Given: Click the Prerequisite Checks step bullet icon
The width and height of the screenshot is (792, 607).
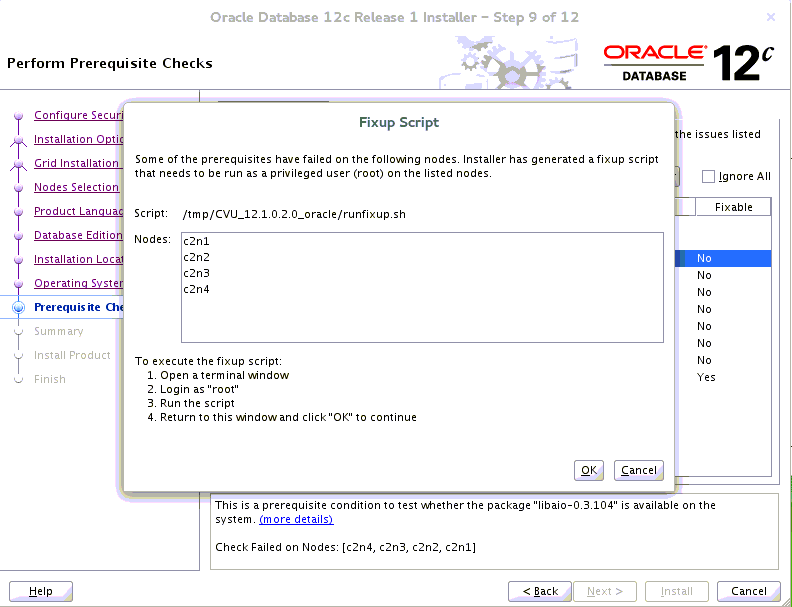Looking at the screenshot, I should click(19, 307).
